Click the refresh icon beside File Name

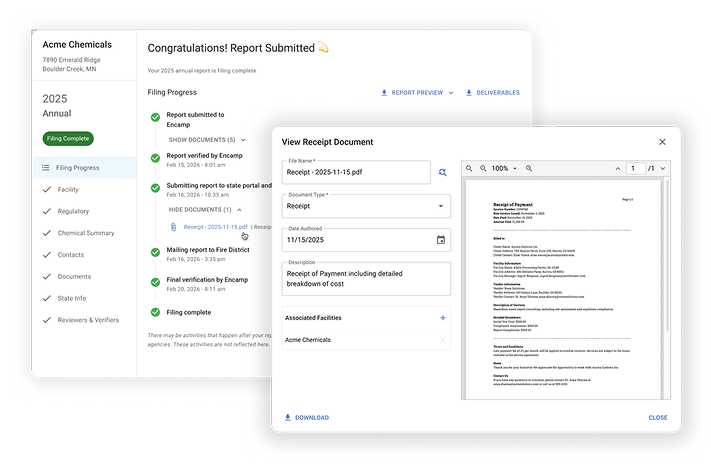point(443,173)
